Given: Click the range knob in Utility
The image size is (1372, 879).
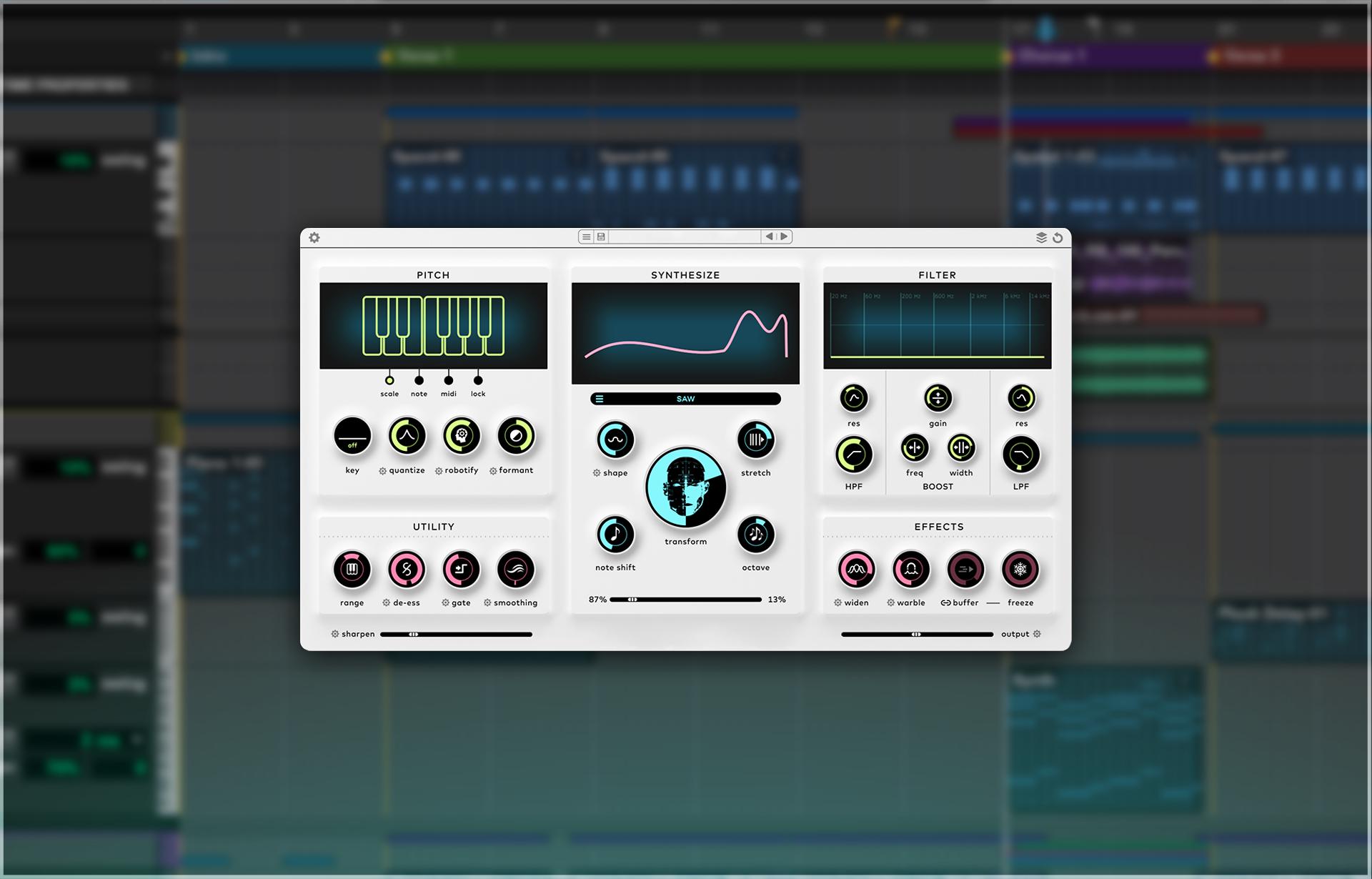Looking at the screenshot, I should [352, 570].
